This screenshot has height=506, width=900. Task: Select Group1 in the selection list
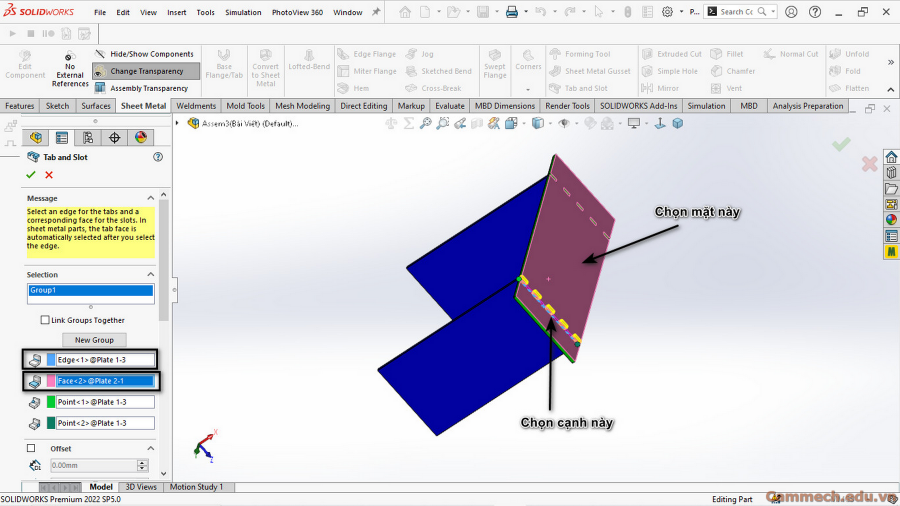[91, 290]
